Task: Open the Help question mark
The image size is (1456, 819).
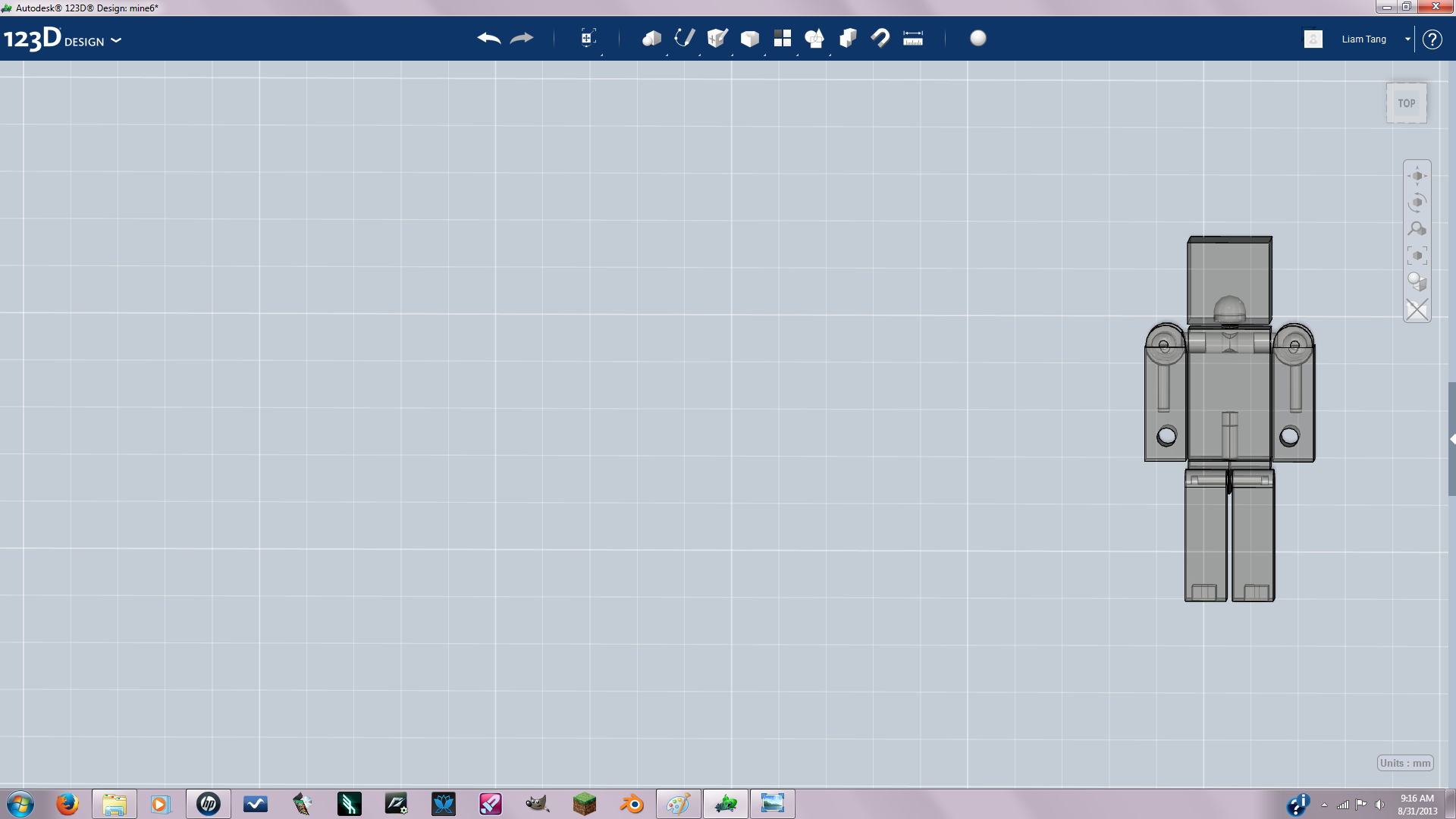Action: pos(1432,39)
